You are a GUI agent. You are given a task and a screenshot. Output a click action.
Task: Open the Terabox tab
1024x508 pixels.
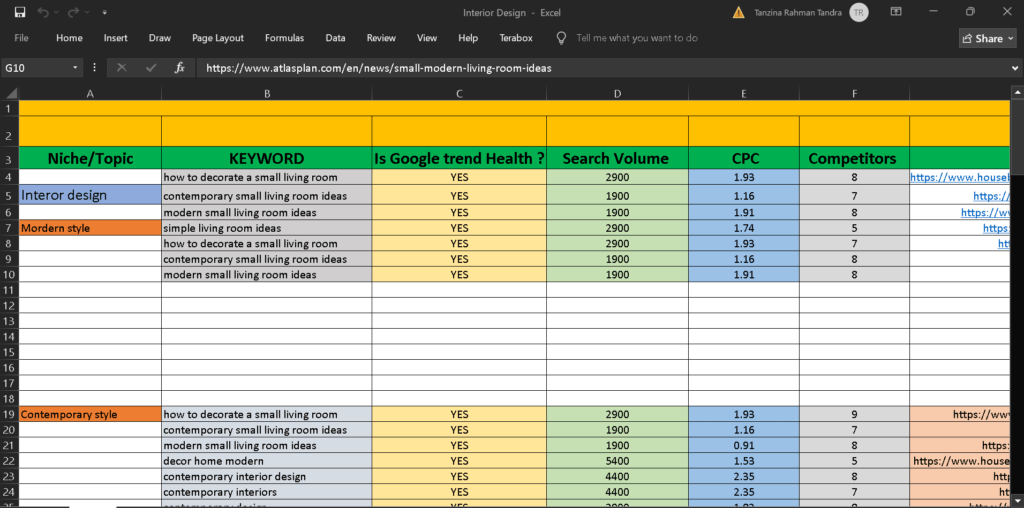click(x=516, y=38)
